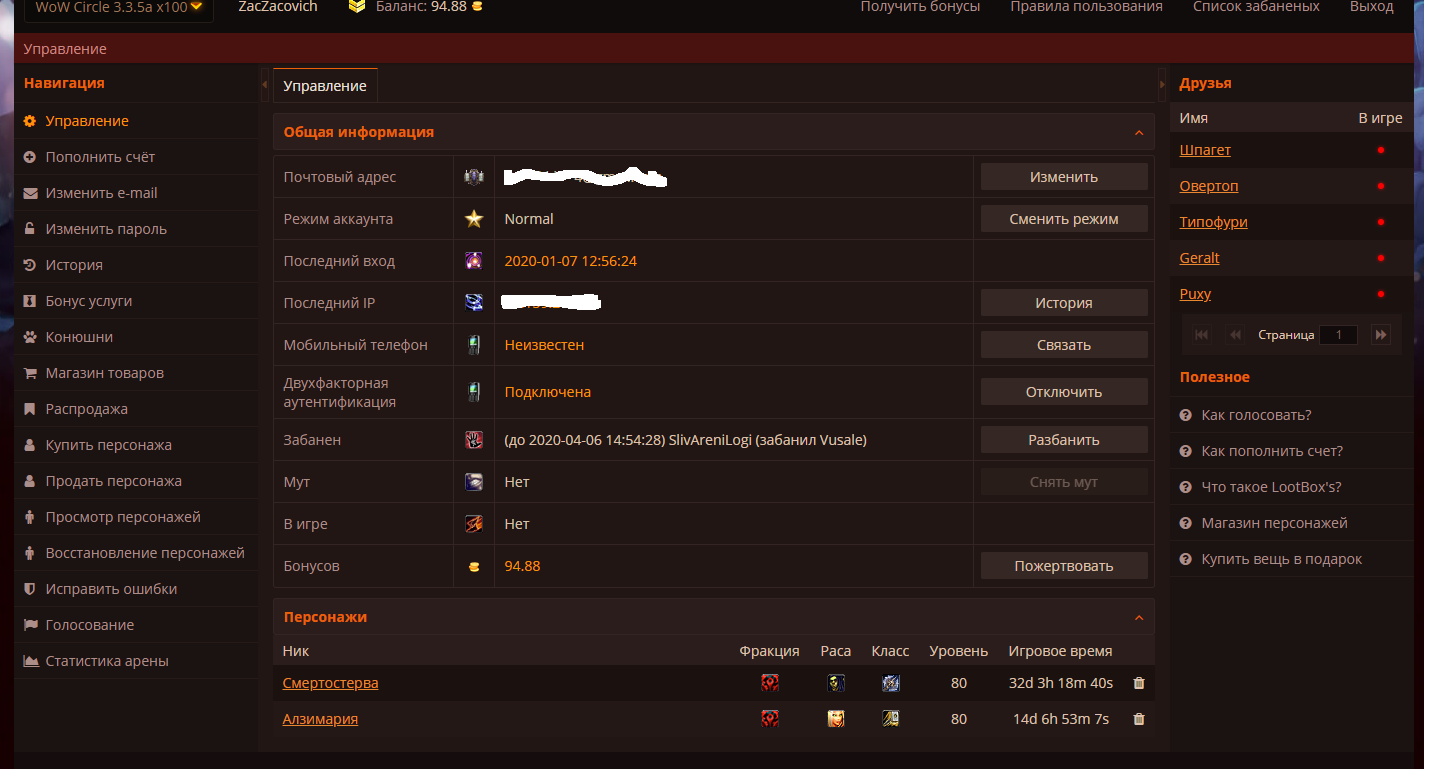Click first page arrow in friends pagination
1430x776 pixels.
click(1201, 335)
